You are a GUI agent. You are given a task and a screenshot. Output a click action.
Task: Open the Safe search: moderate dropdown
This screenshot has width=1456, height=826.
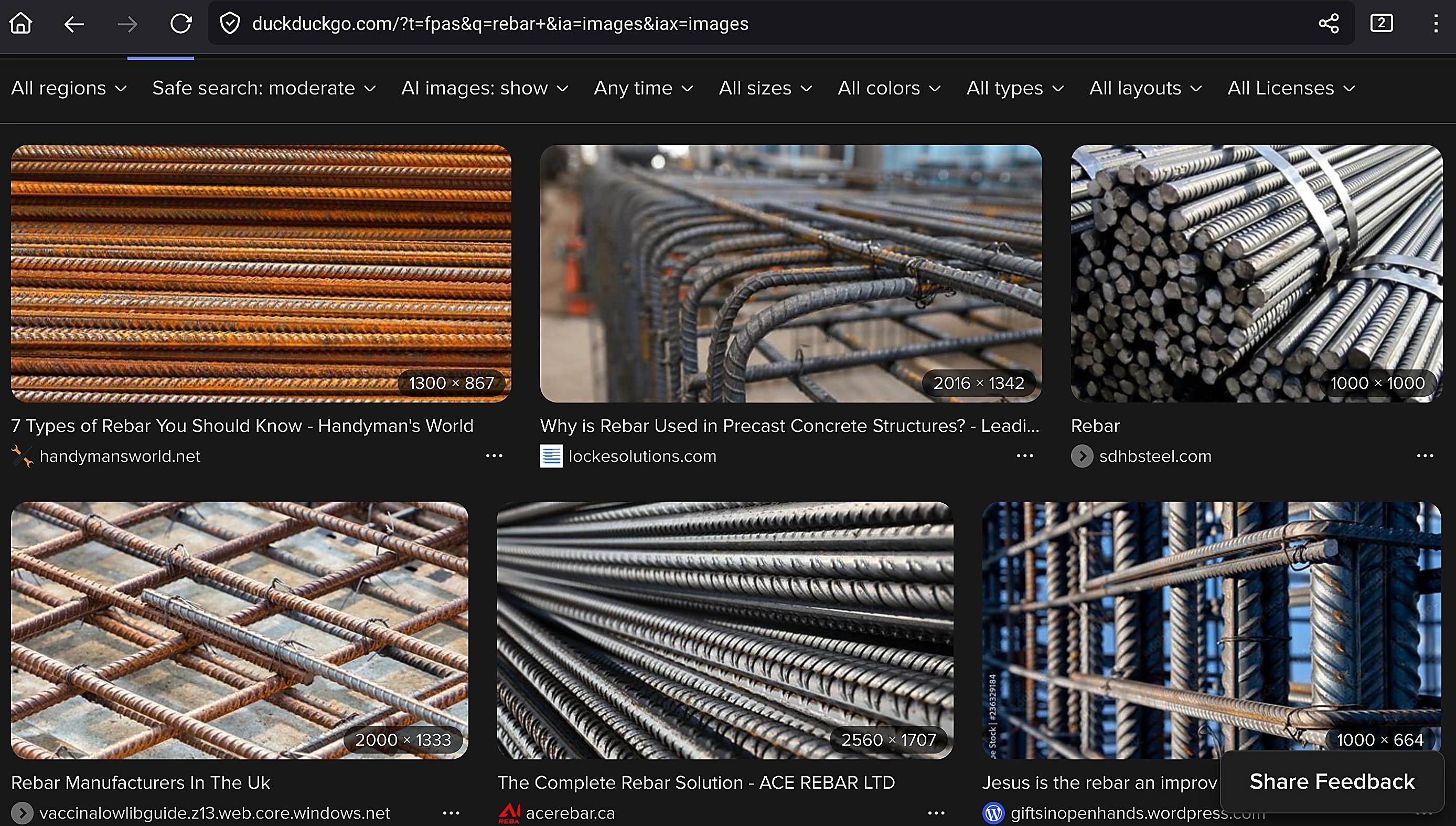pos(264,89)
